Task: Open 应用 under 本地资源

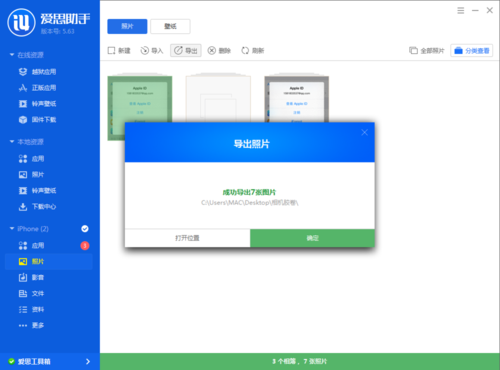Action: pos(31,159)
